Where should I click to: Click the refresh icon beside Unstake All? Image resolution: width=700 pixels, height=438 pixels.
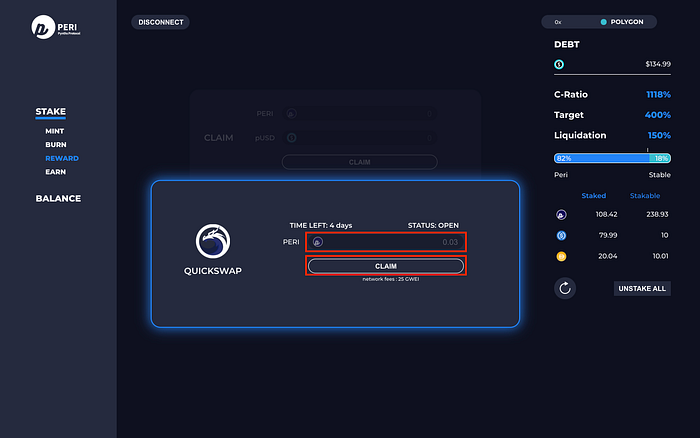(x=565, y=288)
